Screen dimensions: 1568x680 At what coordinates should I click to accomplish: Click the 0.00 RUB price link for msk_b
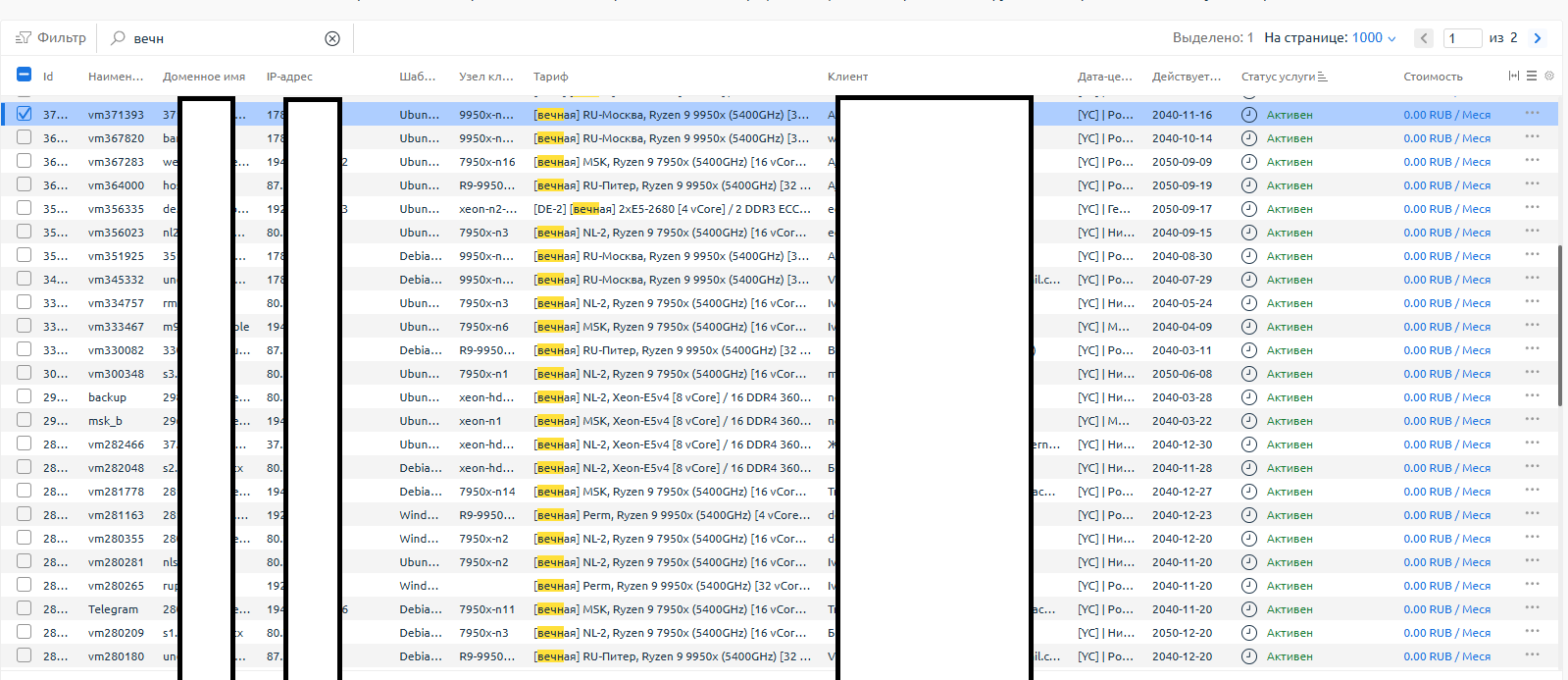click(1445, 421)
